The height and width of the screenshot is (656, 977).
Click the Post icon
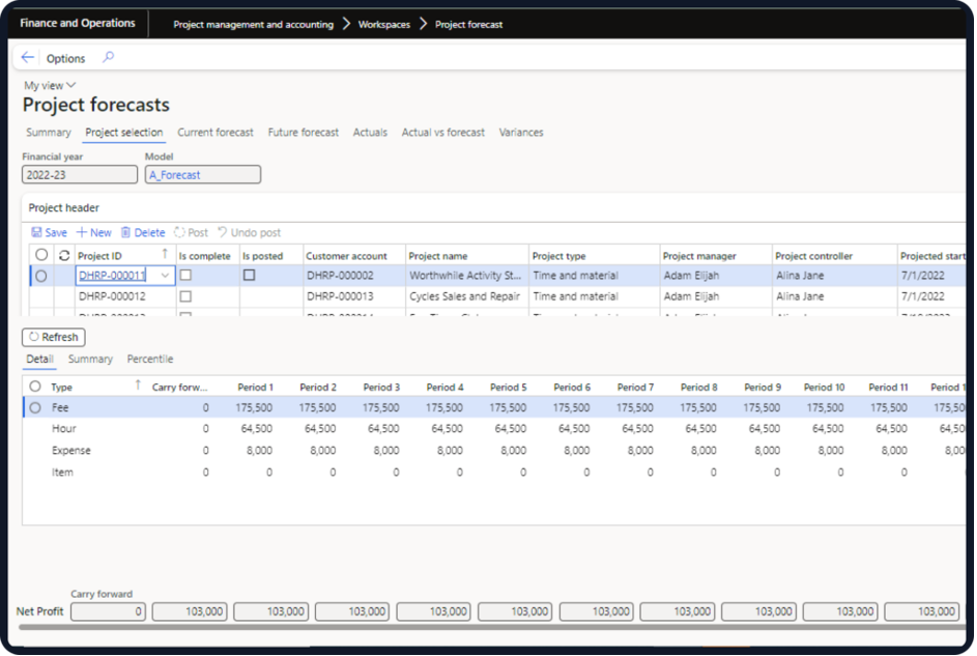click(190, 232)
